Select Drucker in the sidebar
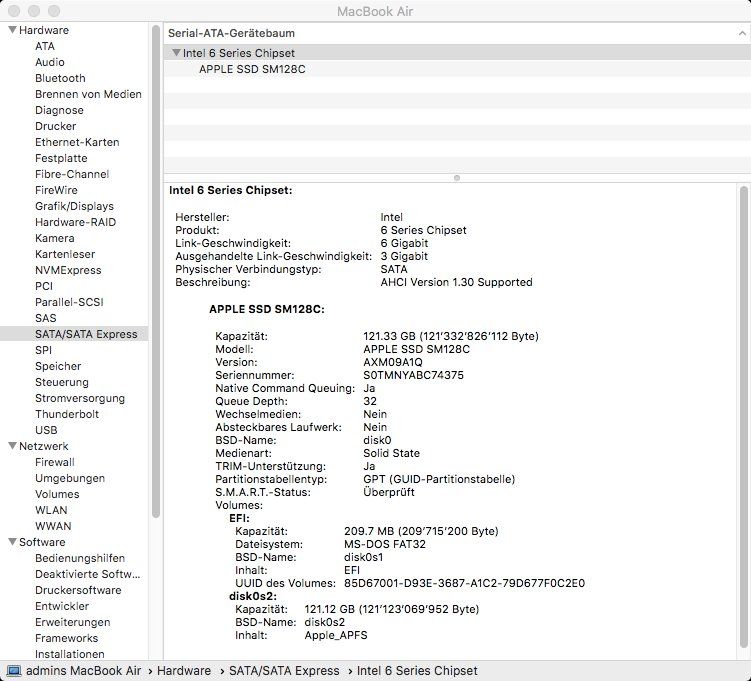Viewport: 751px width, 681px height. (x=56, y=126)
